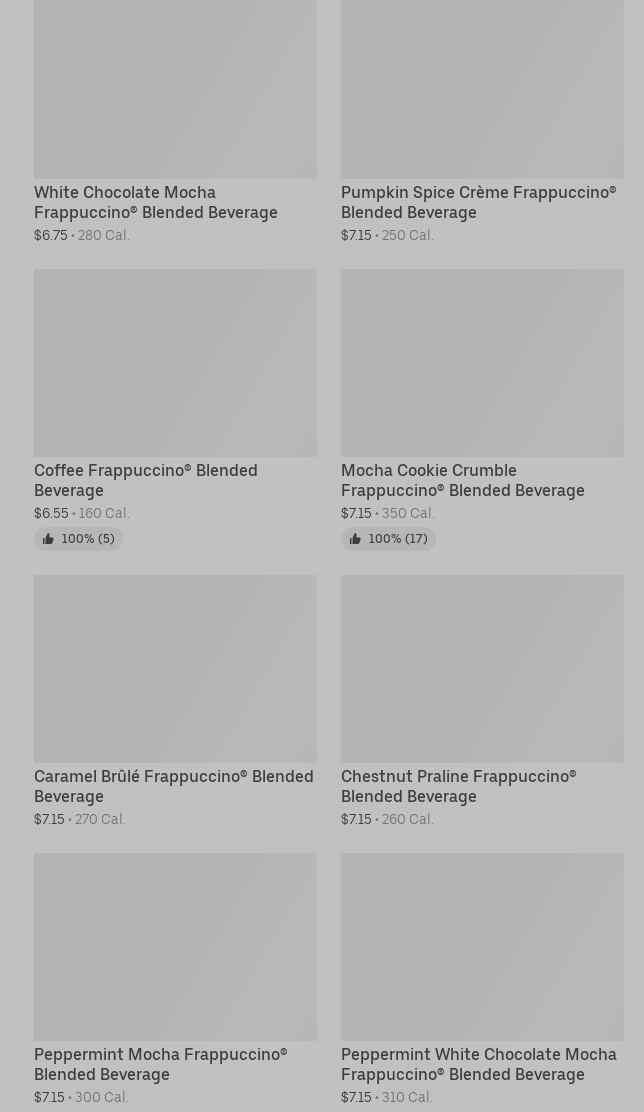644x1112 pixels.
Task: Select Chestnut Praline Frappuccino product image
Action: pos(482,668)
